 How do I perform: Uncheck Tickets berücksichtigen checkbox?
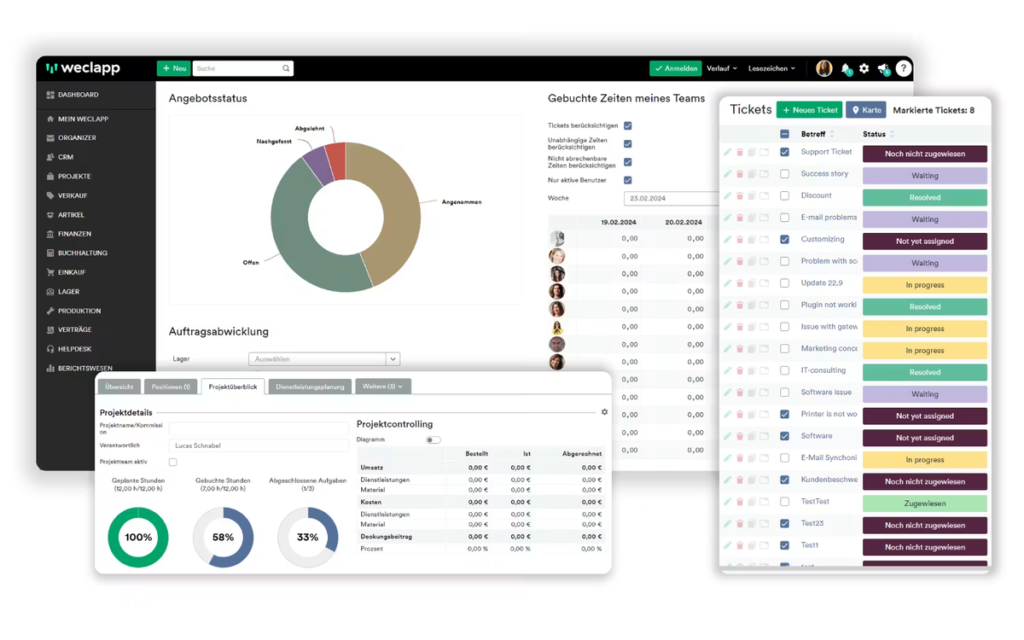coord(628,125)
